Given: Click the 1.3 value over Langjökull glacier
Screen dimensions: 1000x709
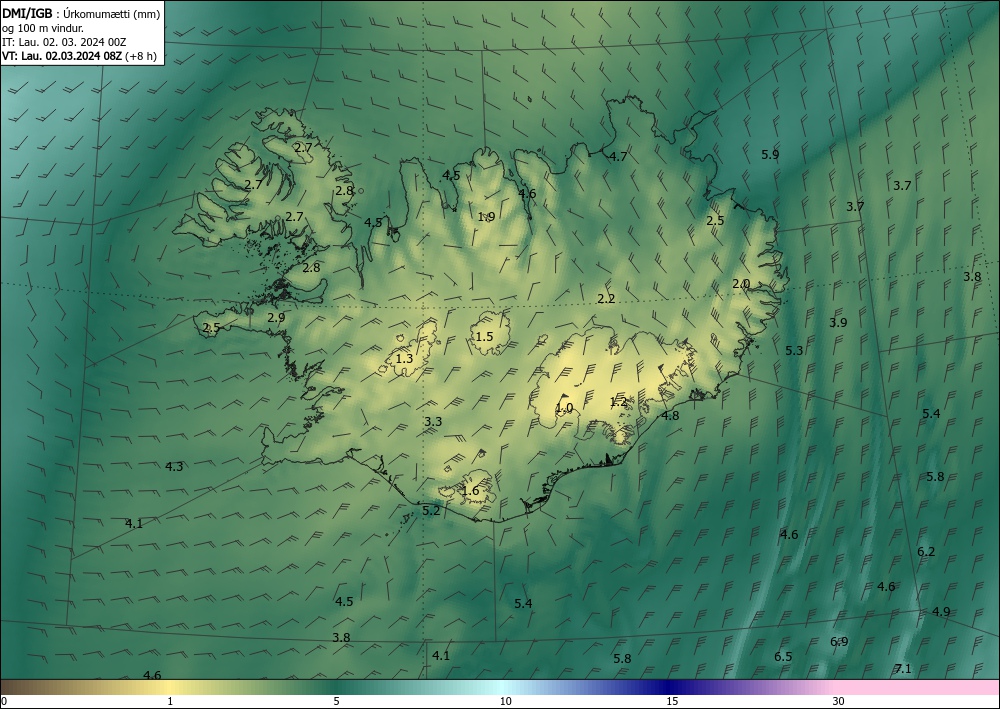Looking at the screenshot, I should (404, 359).
